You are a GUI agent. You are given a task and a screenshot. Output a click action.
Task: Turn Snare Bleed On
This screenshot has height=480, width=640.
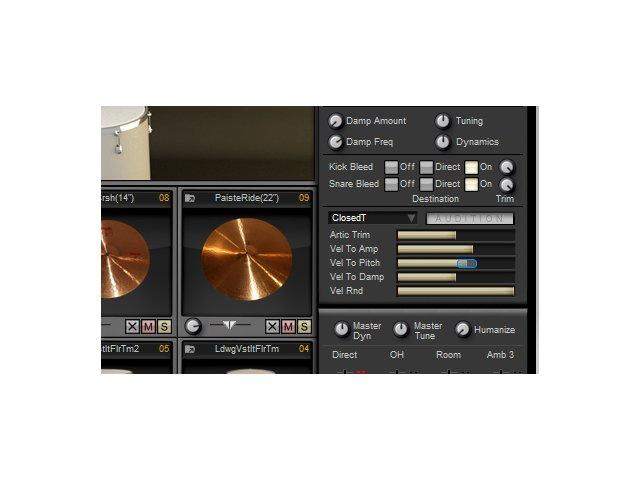coord(471,184)
